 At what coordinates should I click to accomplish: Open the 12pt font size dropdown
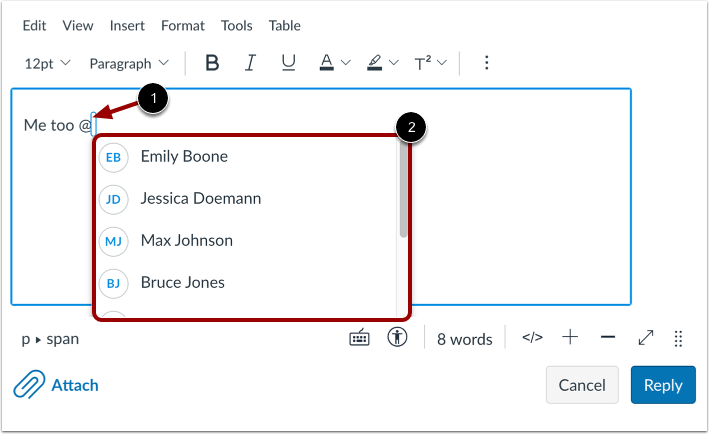[47, 63]
